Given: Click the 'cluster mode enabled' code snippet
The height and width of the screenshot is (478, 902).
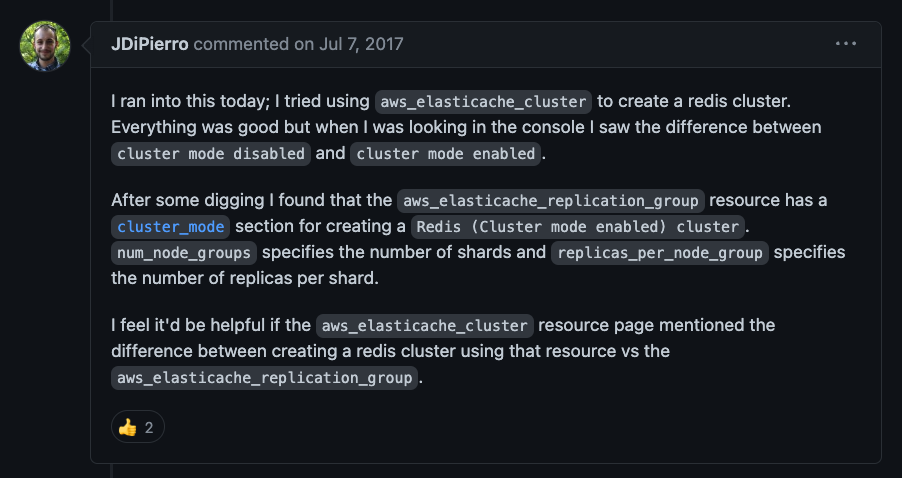Looking at the screenshot, I should tap(445, 154).
